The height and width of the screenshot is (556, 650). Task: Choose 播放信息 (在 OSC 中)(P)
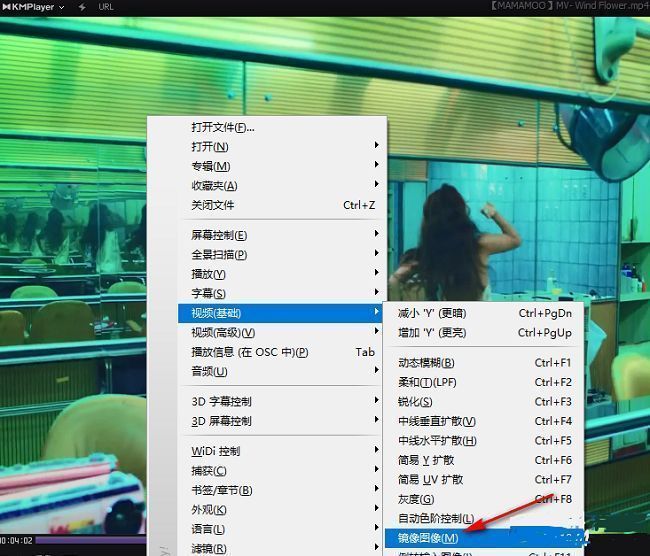point(281,352)
